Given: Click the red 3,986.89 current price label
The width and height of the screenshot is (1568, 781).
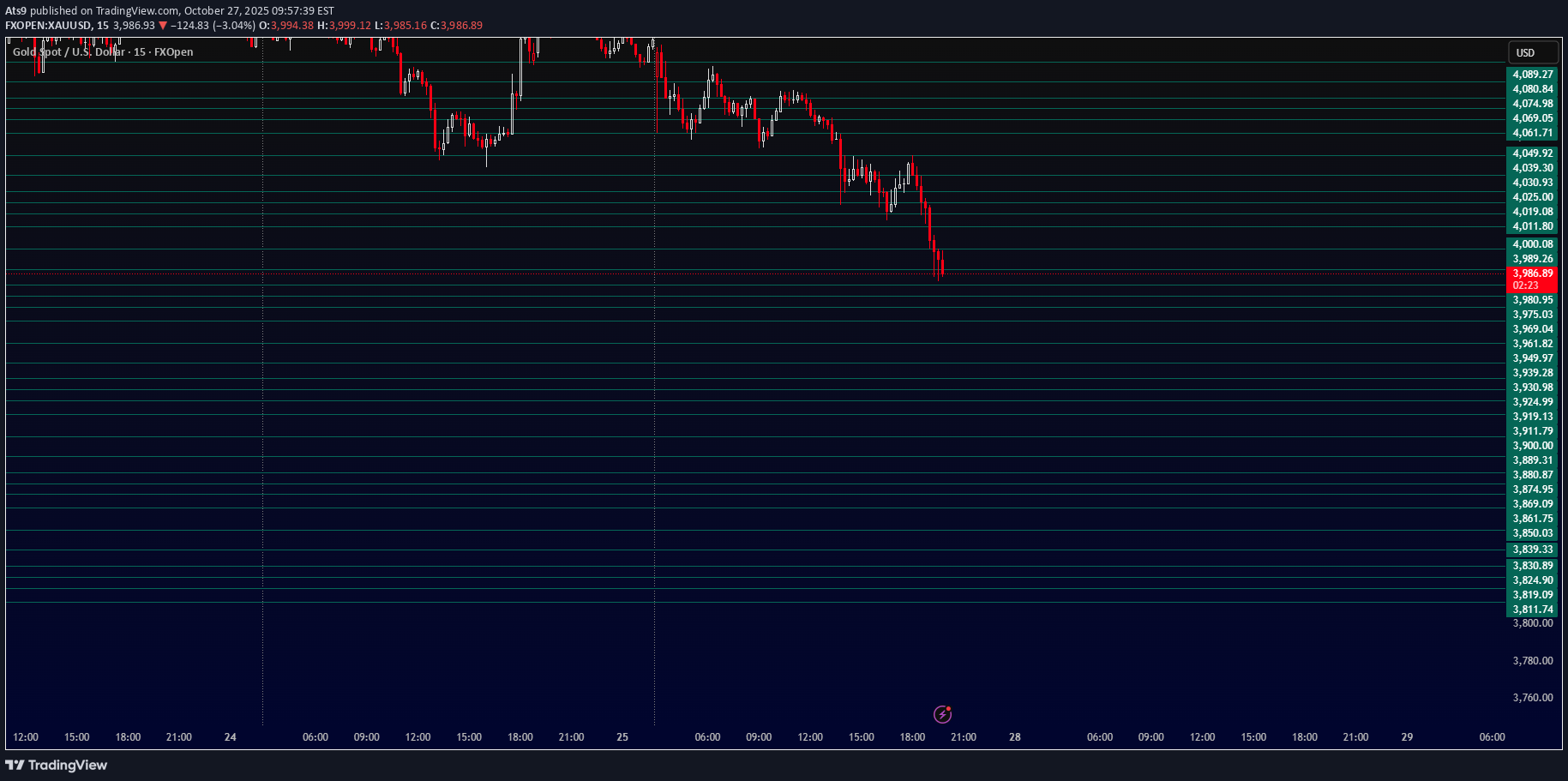Looking at the screenshot, I should pos(1532,273).
